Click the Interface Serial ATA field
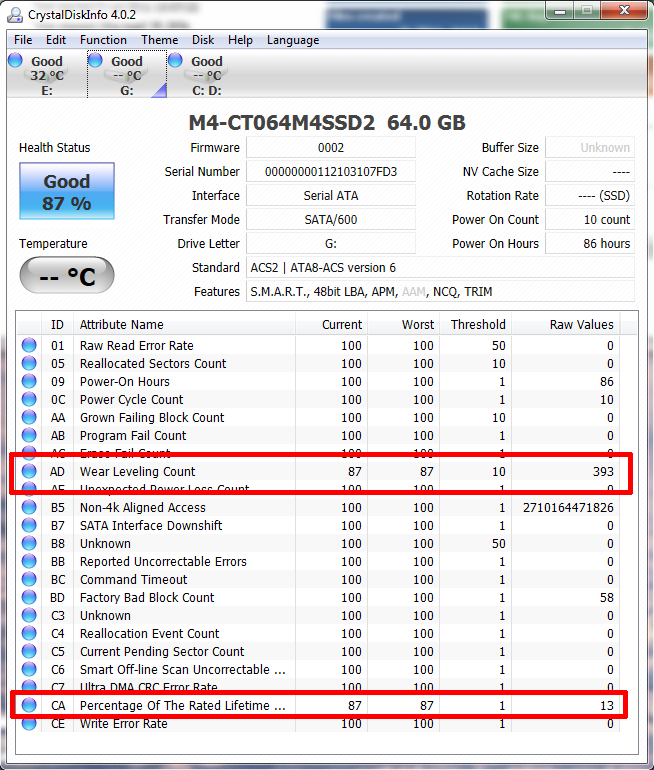 point(331,196)
